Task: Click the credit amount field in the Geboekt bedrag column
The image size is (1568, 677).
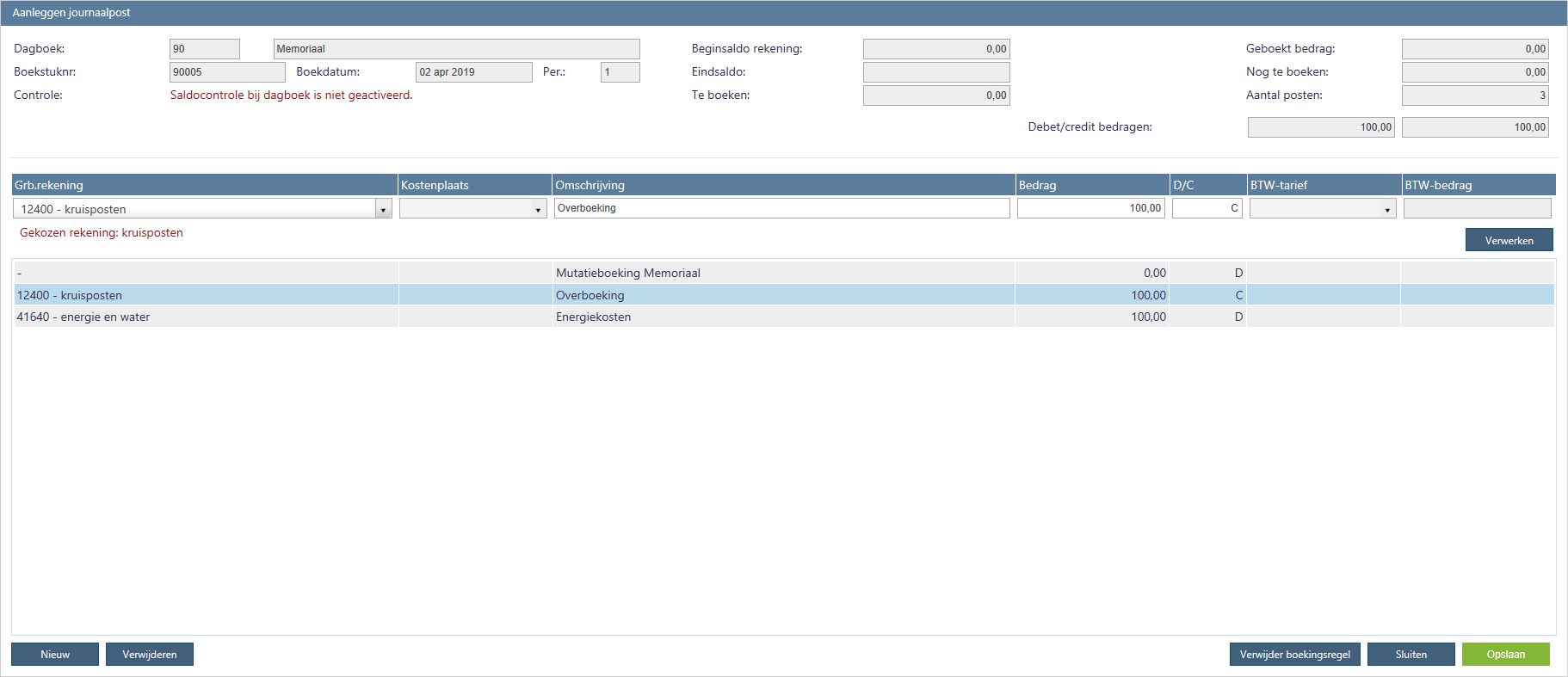Action: (x=1475, y=127)
